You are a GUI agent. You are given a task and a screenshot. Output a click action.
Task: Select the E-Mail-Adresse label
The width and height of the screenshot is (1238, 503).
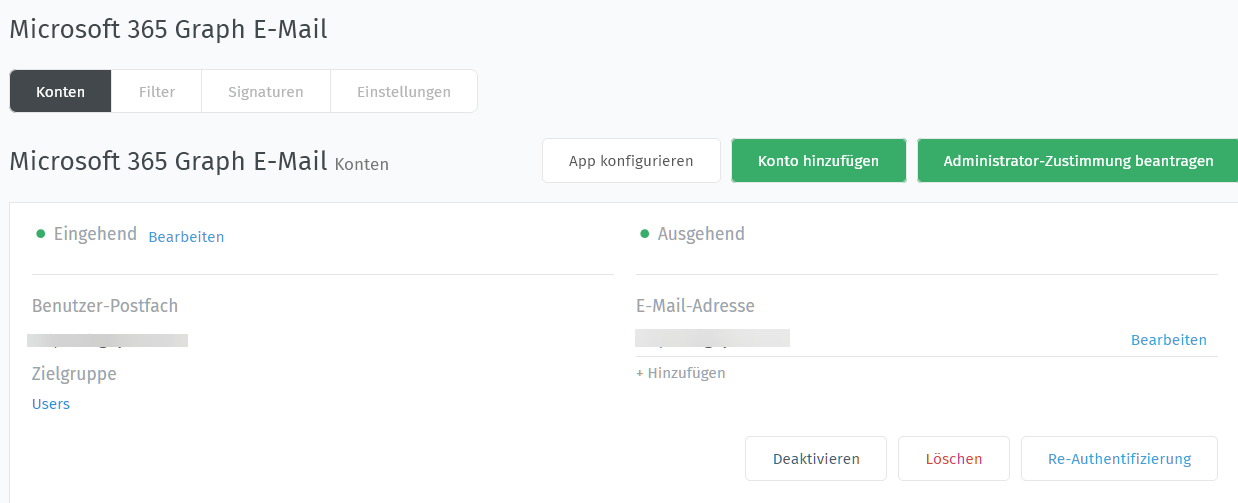[x=695, y=306]
